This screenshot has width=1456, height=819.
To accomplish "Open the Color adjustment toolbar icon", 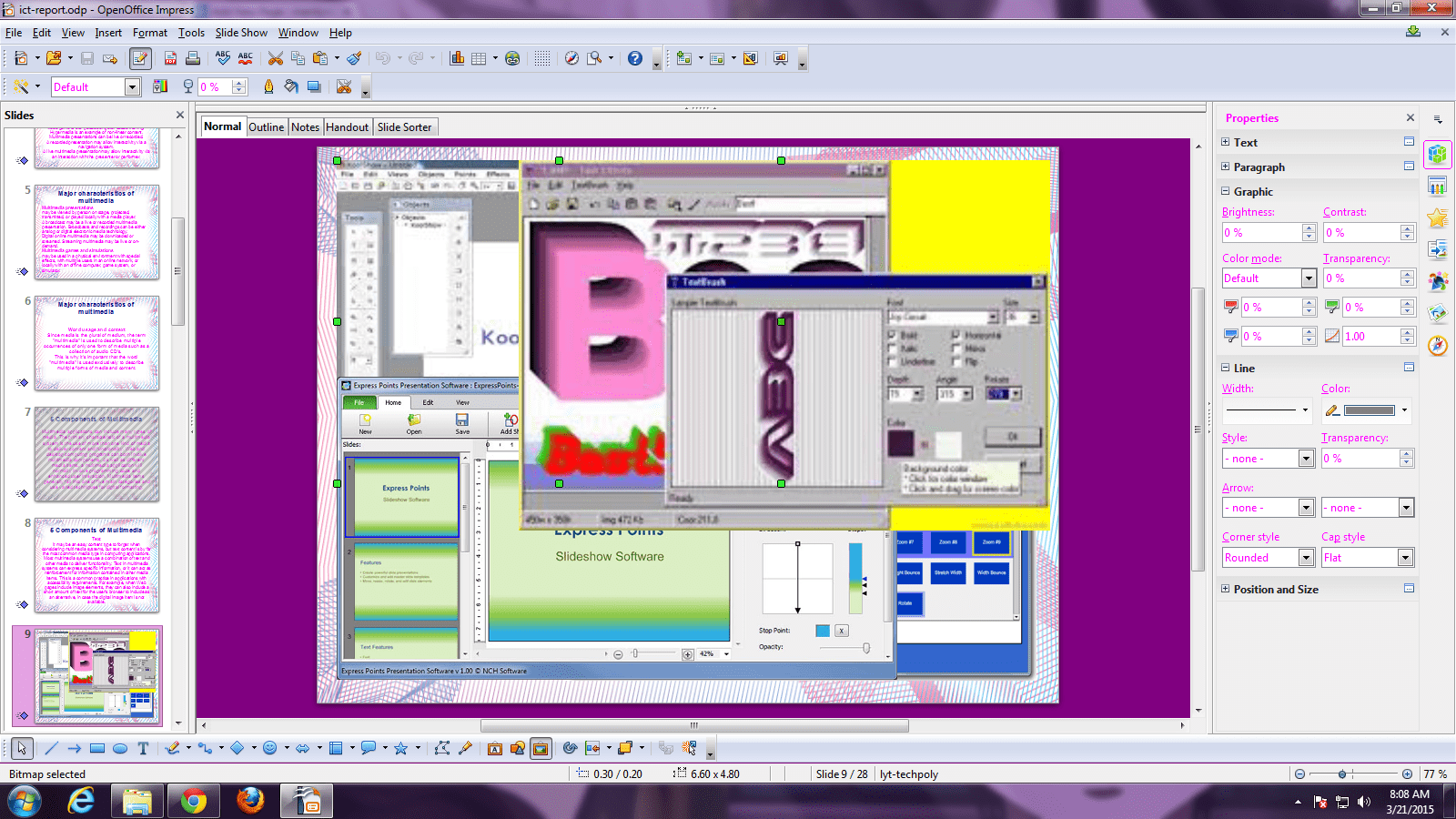I will click(x=160, y=86).
